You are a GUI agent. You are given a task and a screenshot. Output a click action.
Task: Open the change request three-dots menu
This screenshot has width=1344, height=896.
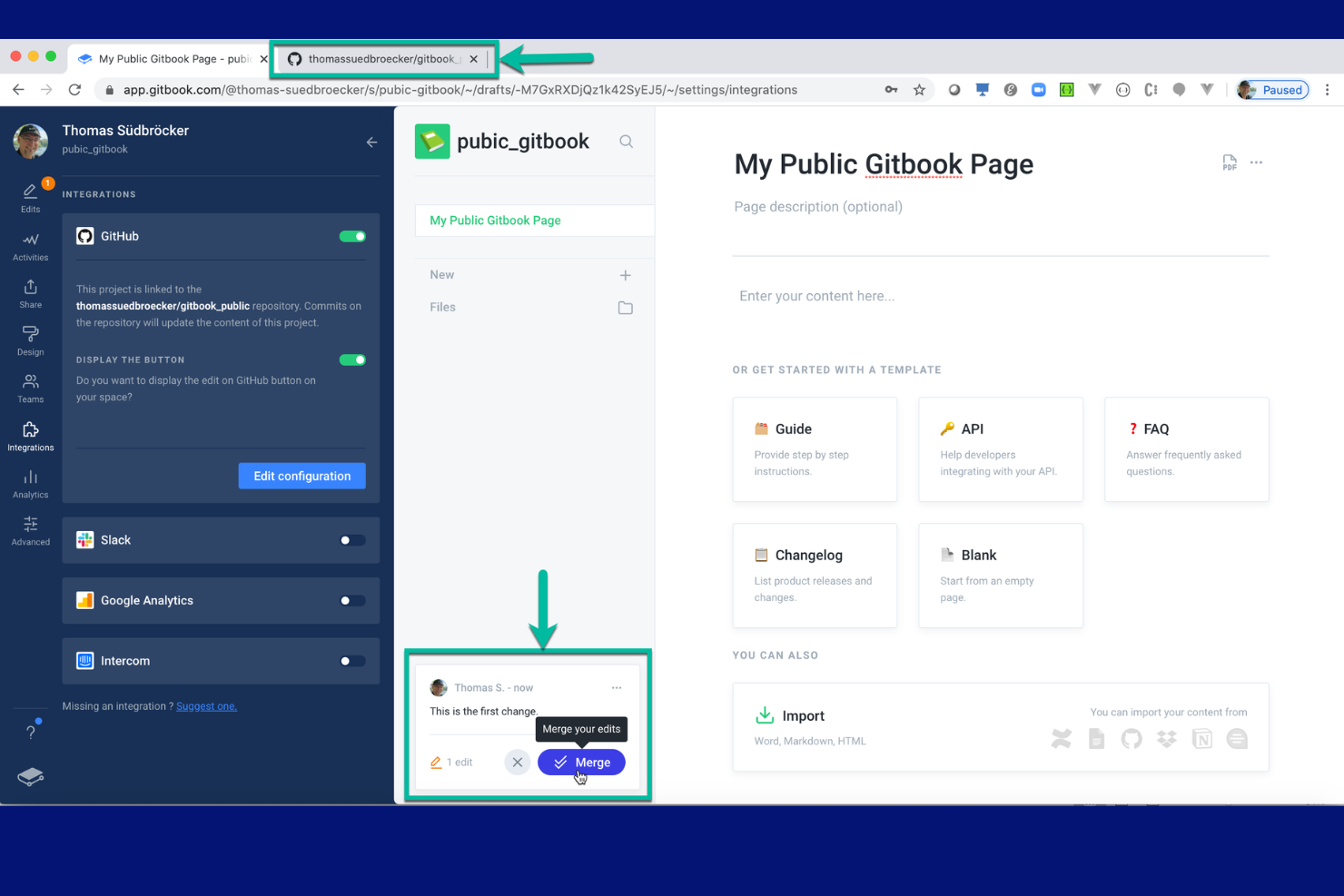(x=617, y=687)
